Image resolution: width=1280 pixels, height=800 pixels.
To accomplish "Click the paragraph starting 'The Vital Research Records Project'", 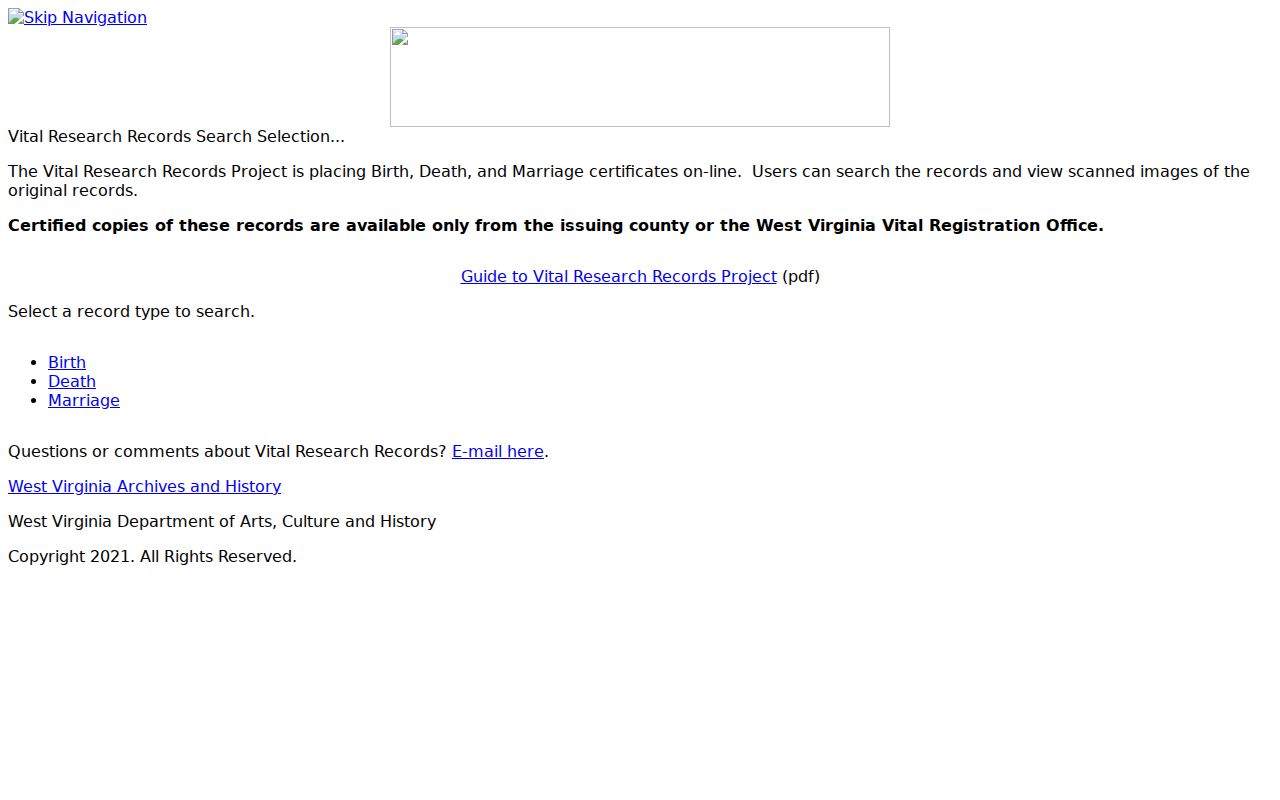I will [629, 181].
